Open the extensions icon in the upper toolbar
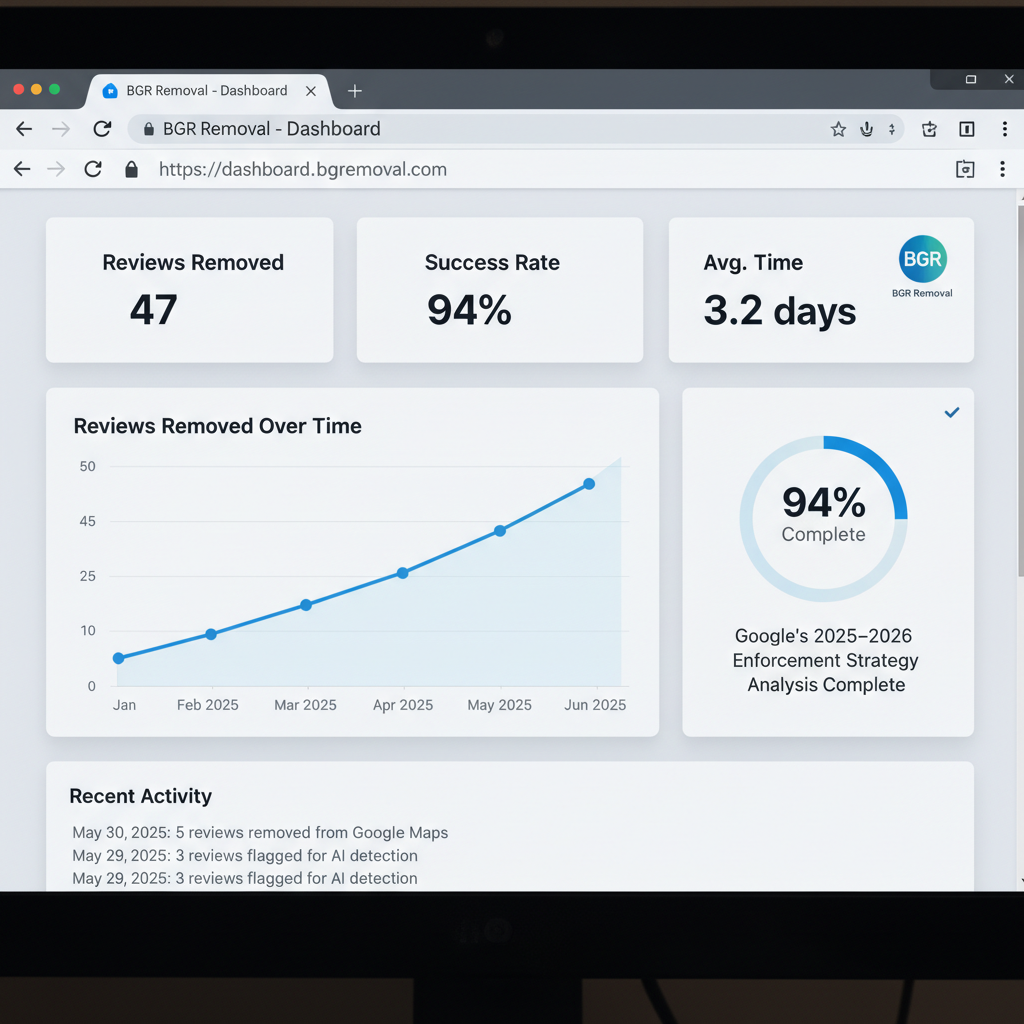 click(x=929, y=129)
